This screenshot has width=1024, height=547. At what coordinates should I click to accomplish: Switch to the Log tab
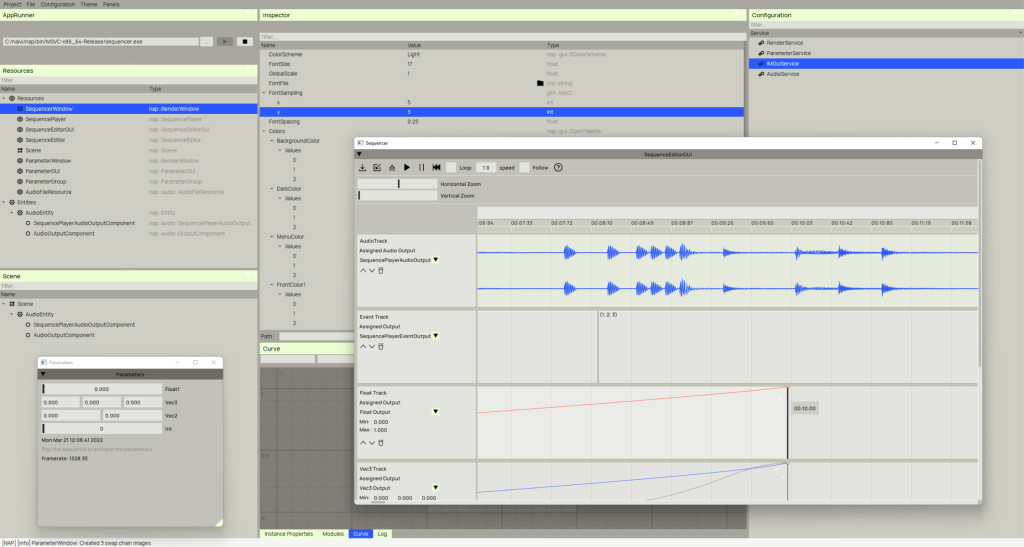[382, 534]
